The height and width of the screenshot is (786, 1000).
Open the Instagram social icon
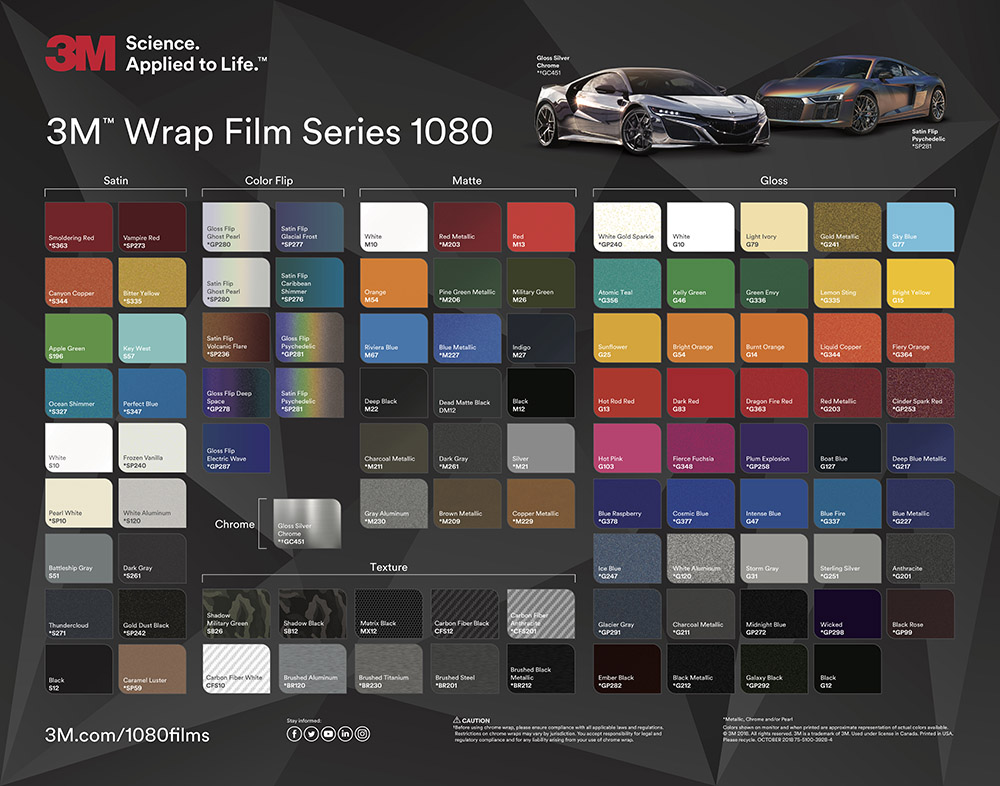[x=362, y=734]
